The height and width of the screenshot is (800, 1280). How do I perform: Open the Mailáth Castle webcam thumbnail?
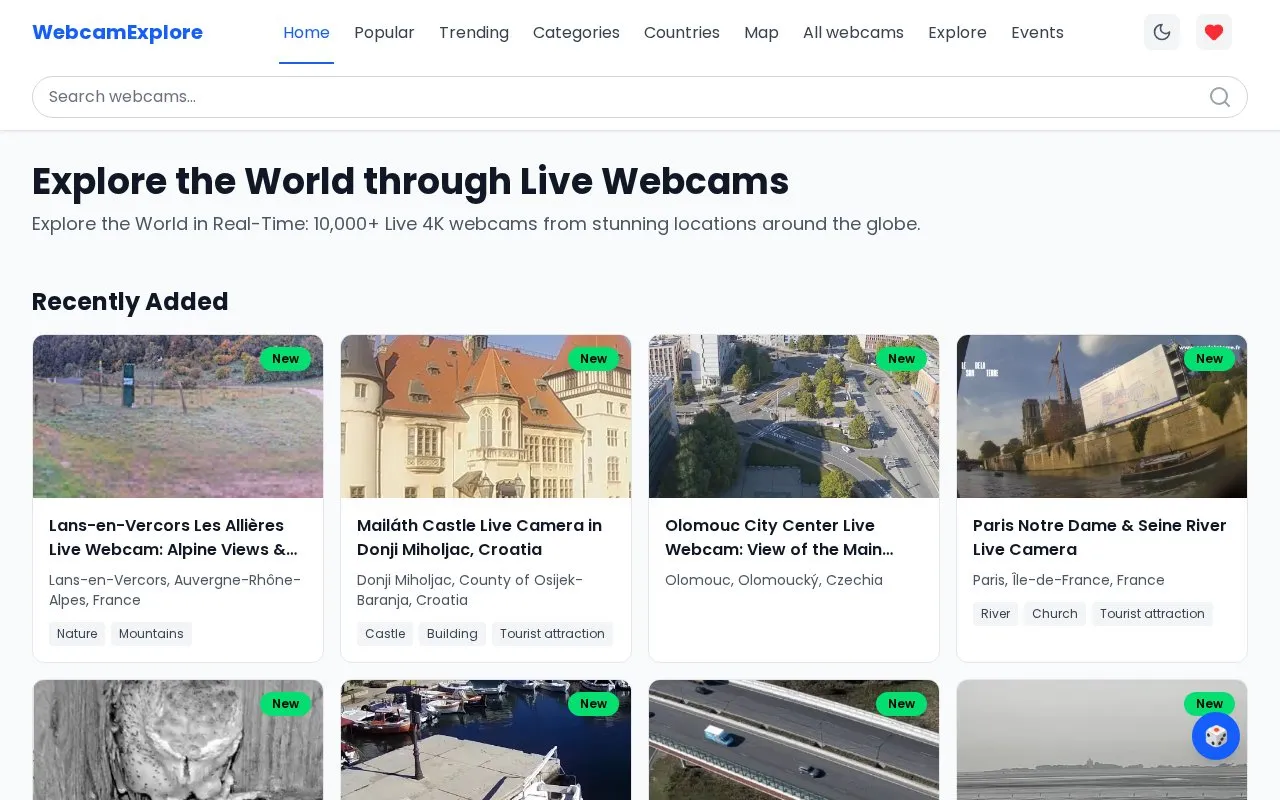click(x=486, y=416)
